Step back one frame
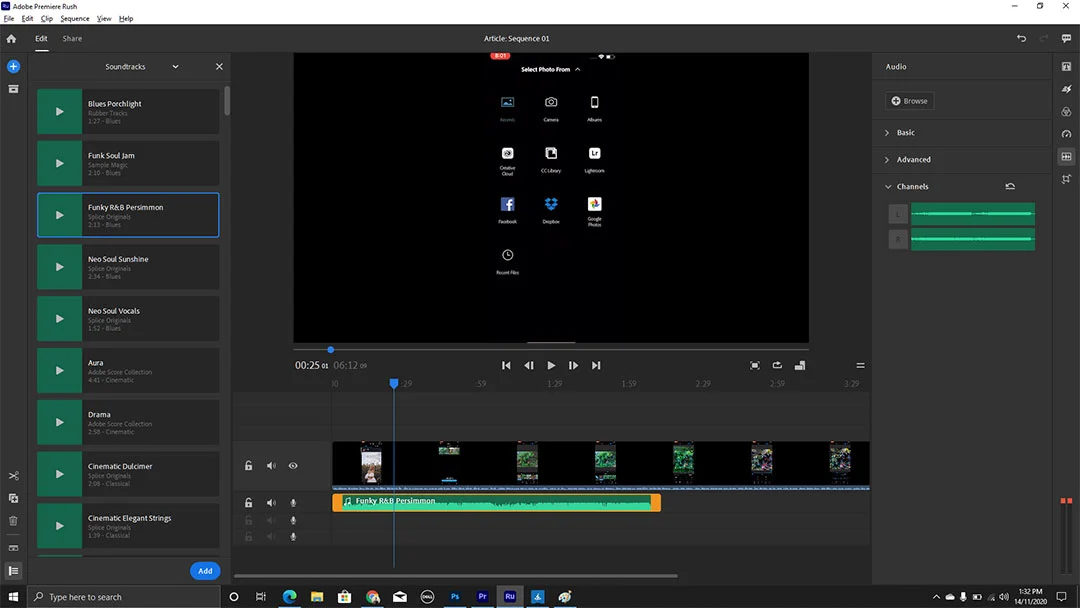Screen dimensions: 1080x608 [529, 366]
